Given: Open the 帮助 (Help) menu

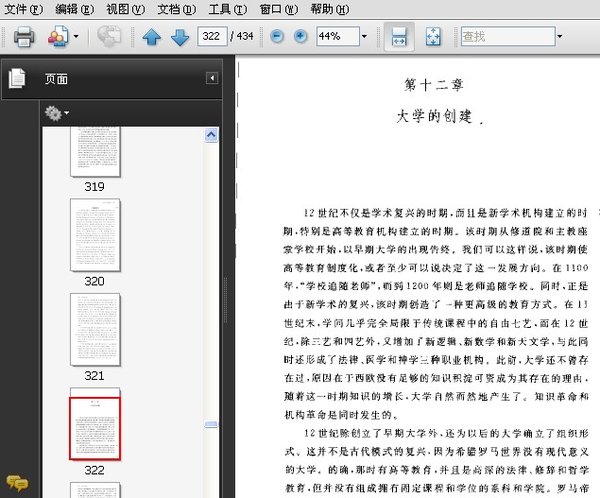Looking at the screenshot, I should pos(328,9).
